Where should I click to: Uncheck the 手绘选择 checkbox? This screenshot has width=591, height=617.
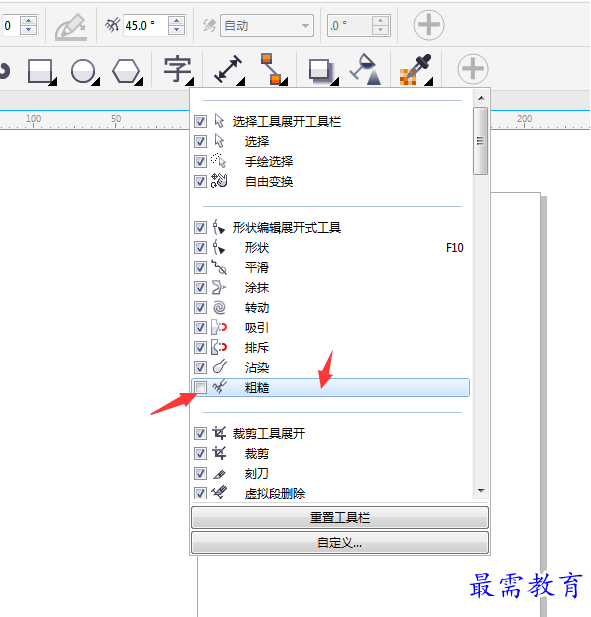point(200,161)
